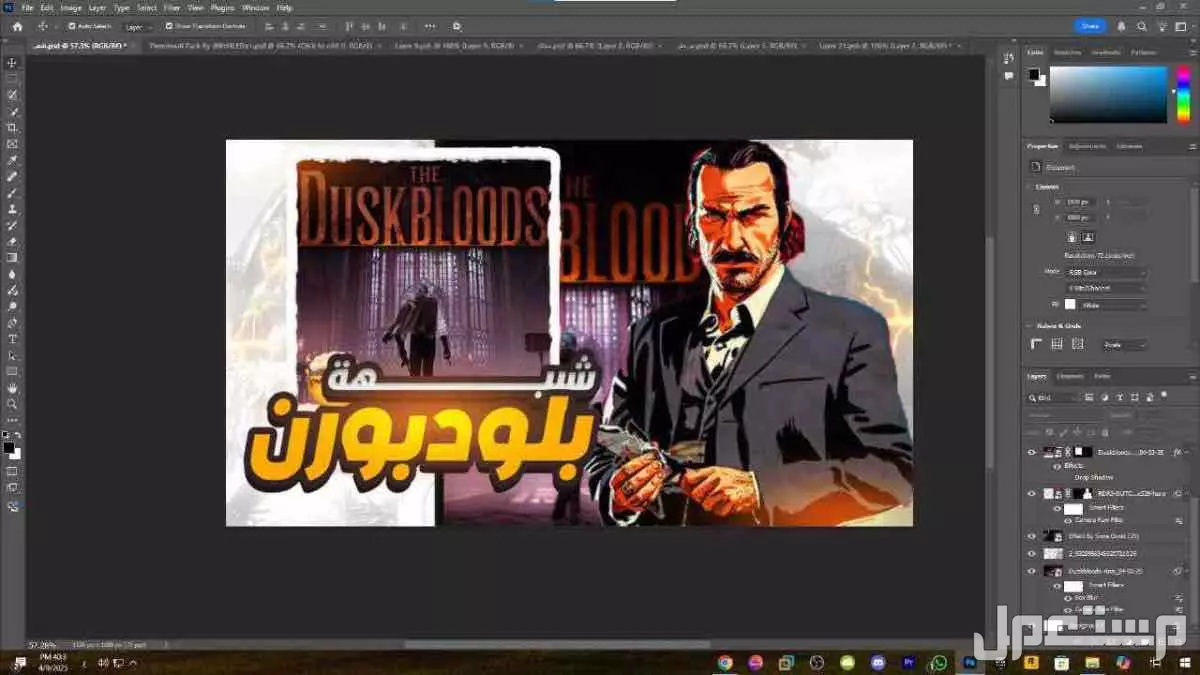Switch to the Channels panel tab
The image size is (1200, 675).
point(1070,376)
